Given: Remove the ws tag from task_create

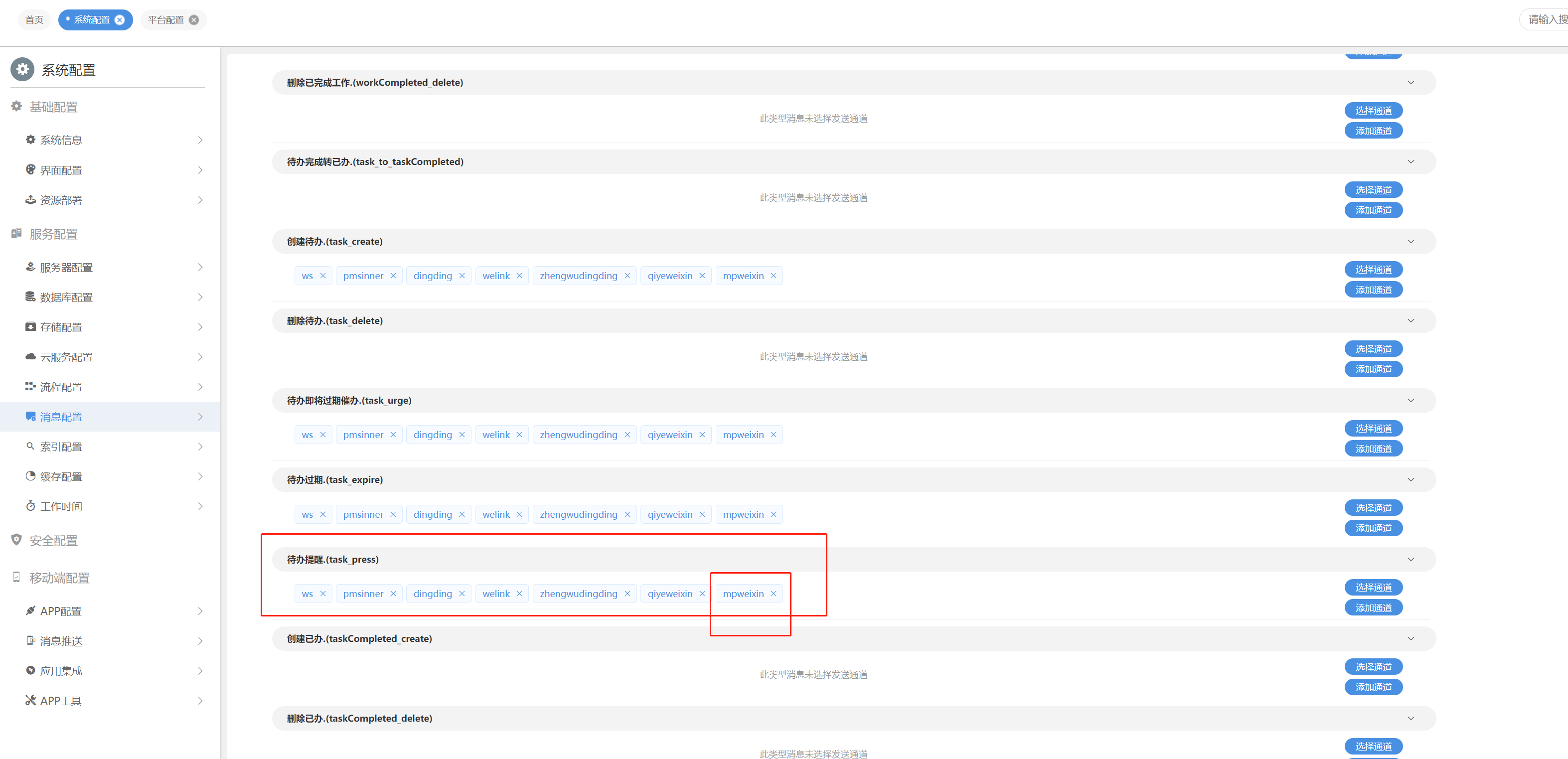Looking at the screenshot, I should coord(322,276).
